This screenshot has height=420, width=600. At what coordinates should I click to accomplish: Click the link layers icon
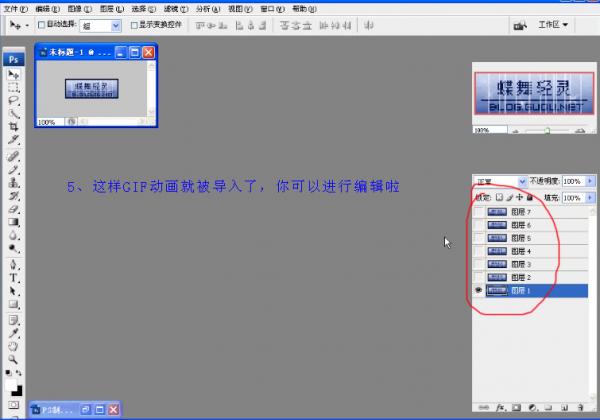484,408
